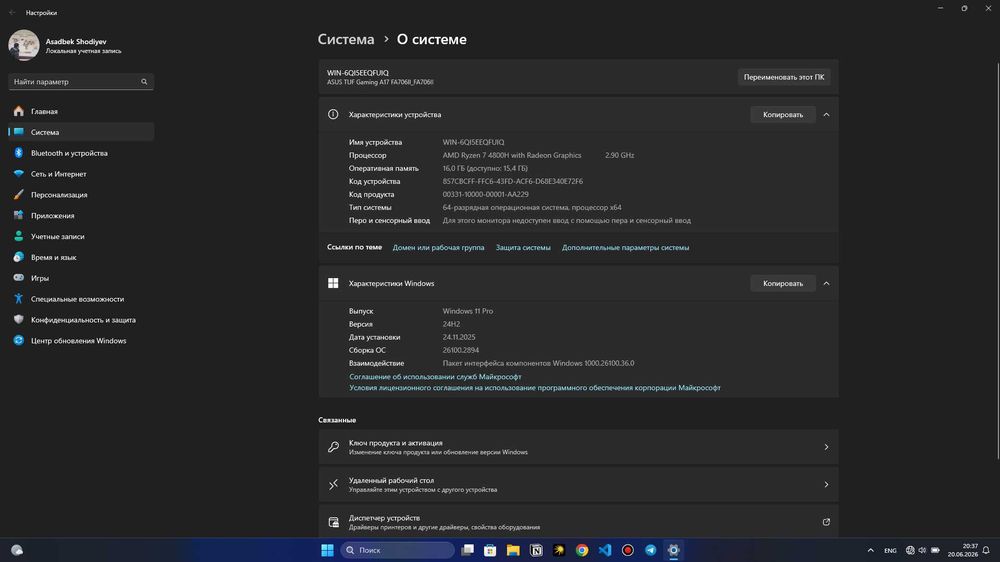
Task: Open the red record app in taskbar
Action: tap(628, 550)
